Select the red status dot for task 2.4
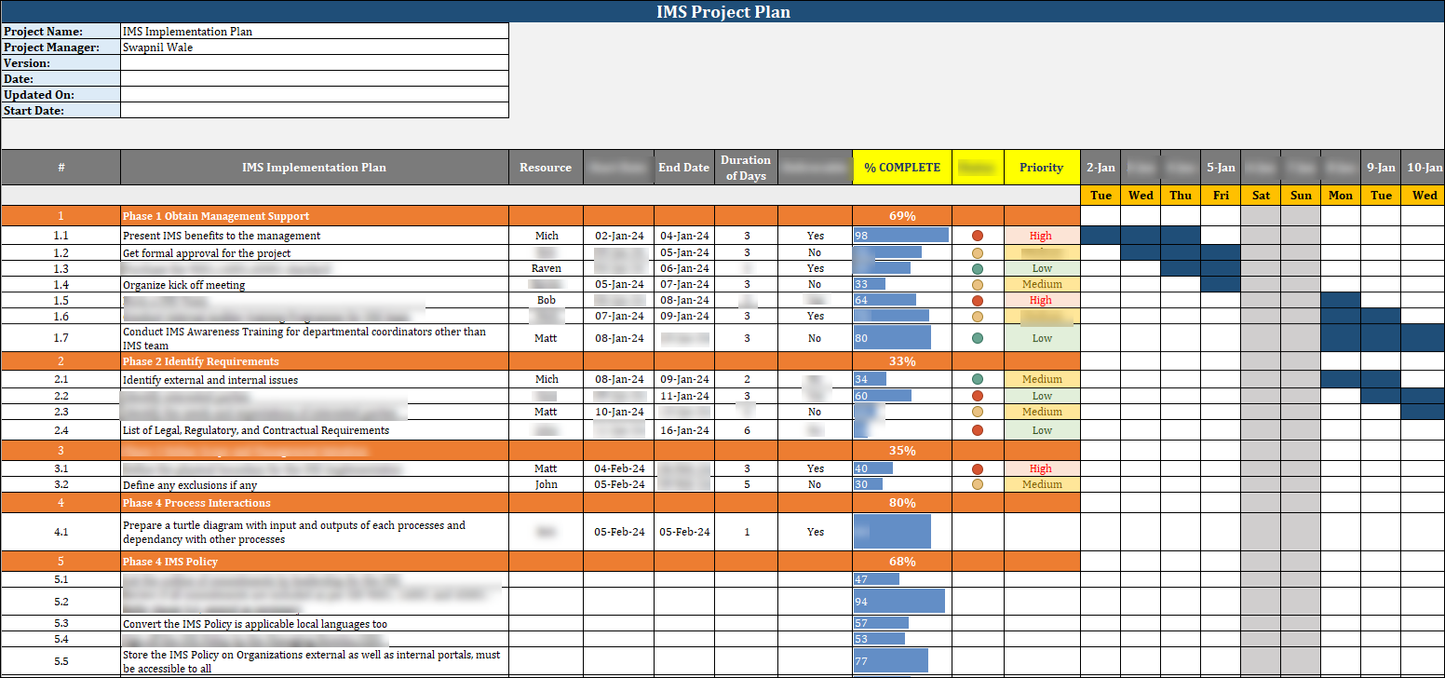This screenshot has width=1445, height=678. 977,430
